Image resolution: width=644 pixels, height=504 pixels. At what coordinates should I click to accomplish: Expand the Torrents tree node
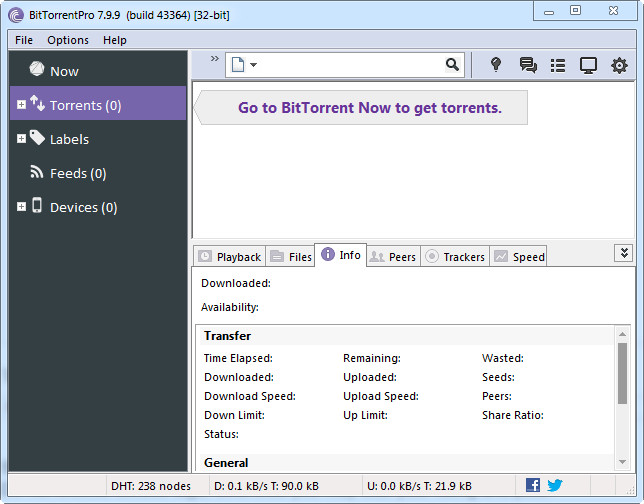click(21, 105)
